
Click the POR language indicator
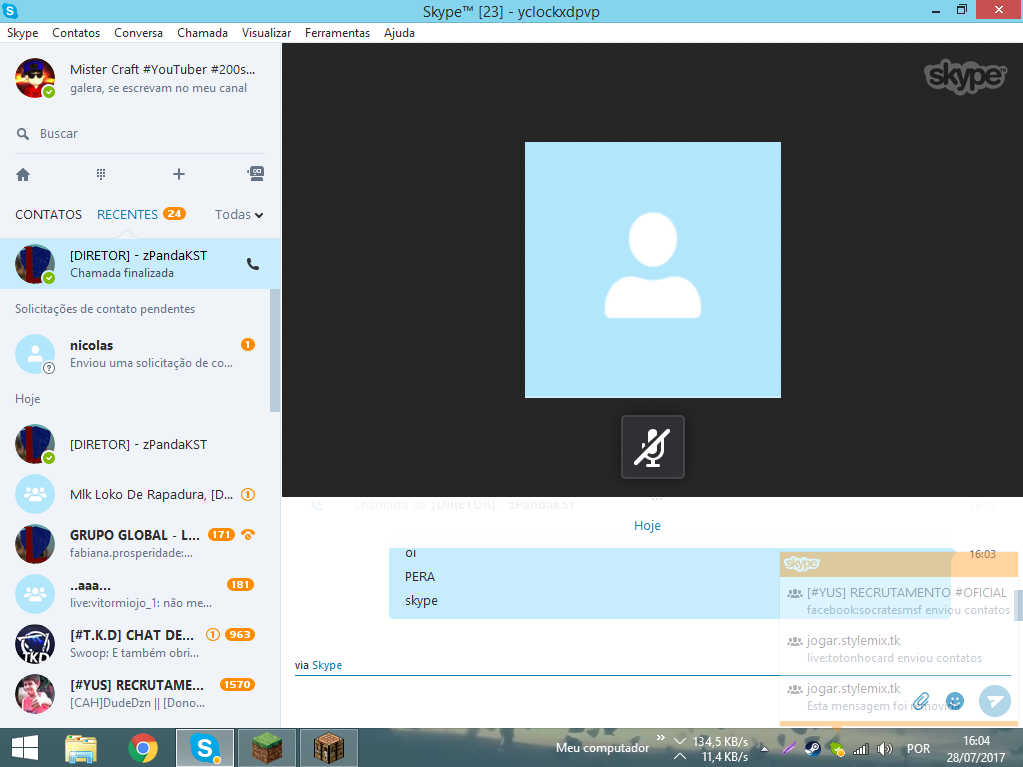[x=919, y=749]
